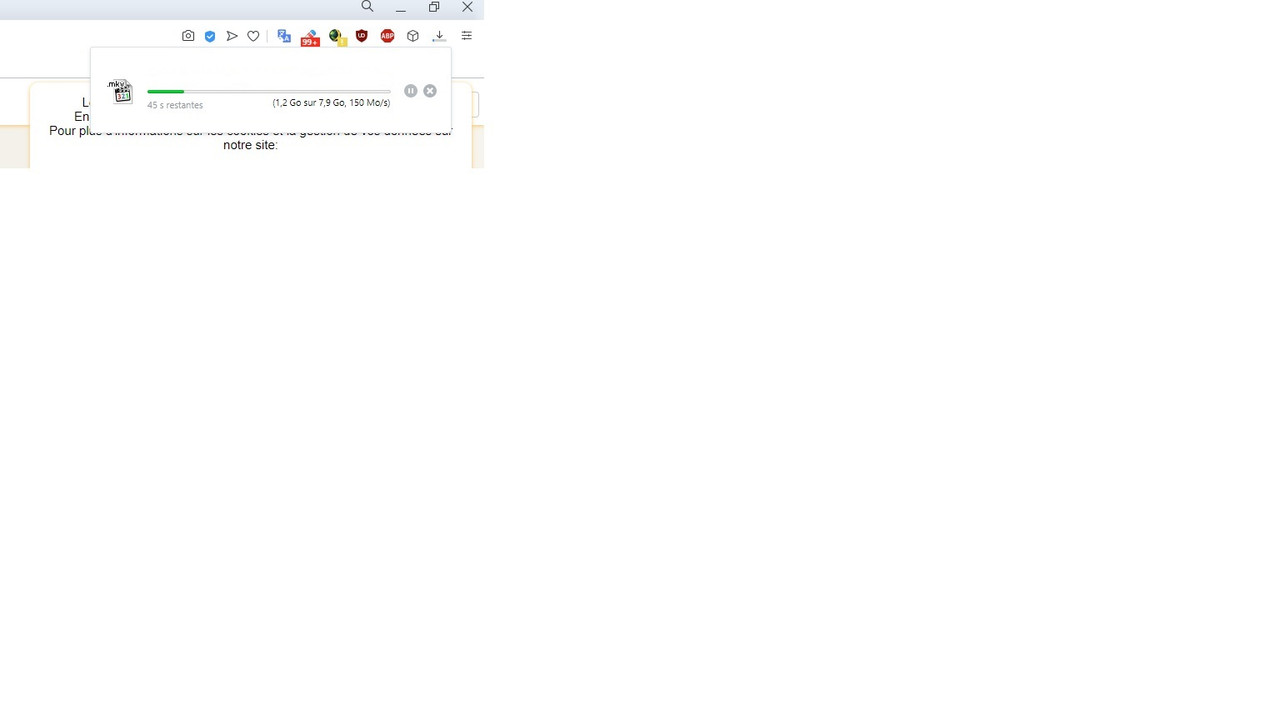
Task: Click the green download progress bar
Action: (x=269, y=91)
